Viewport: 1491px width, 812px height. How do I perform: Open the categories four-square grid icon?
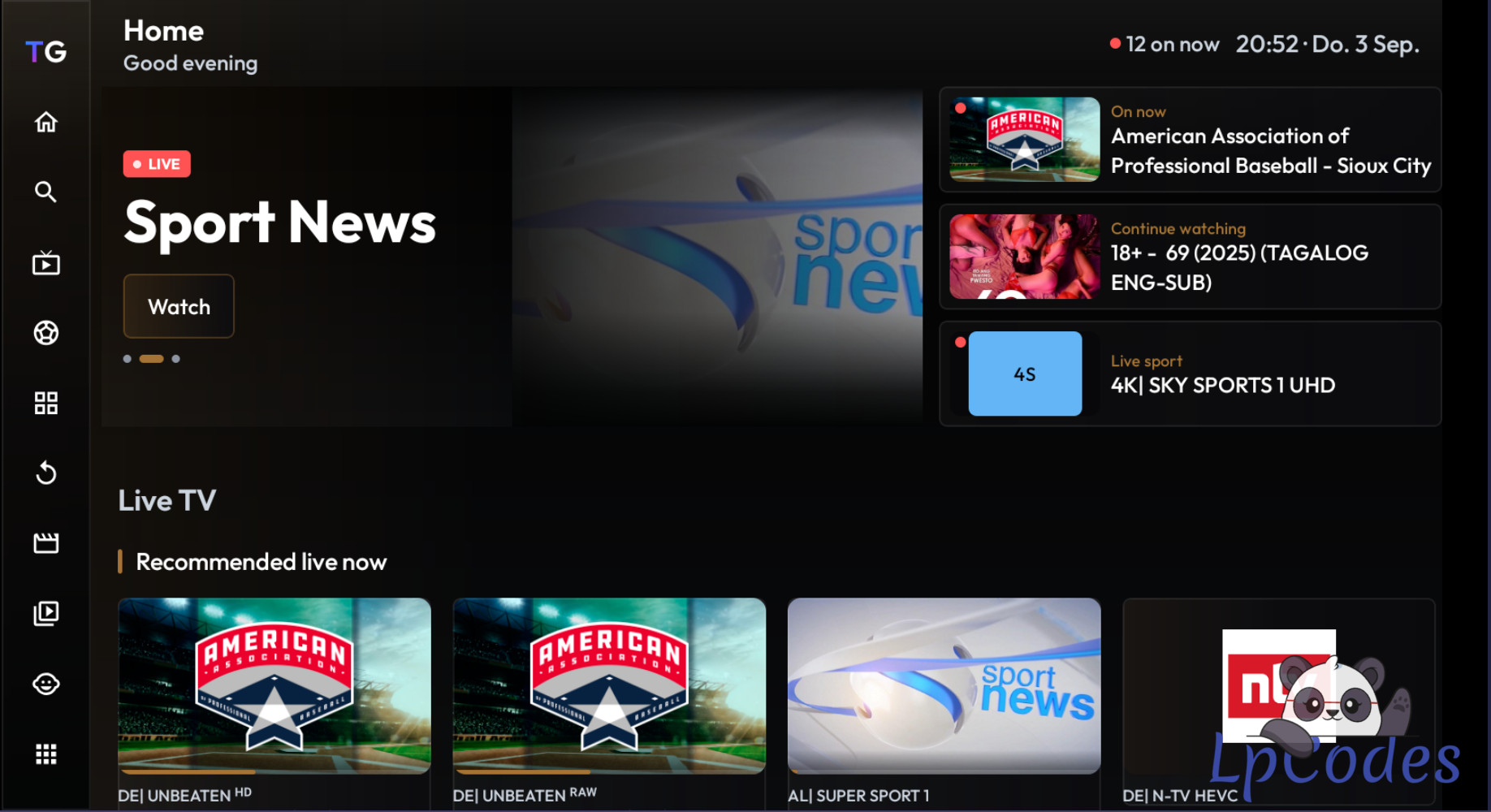click(46, 403)
